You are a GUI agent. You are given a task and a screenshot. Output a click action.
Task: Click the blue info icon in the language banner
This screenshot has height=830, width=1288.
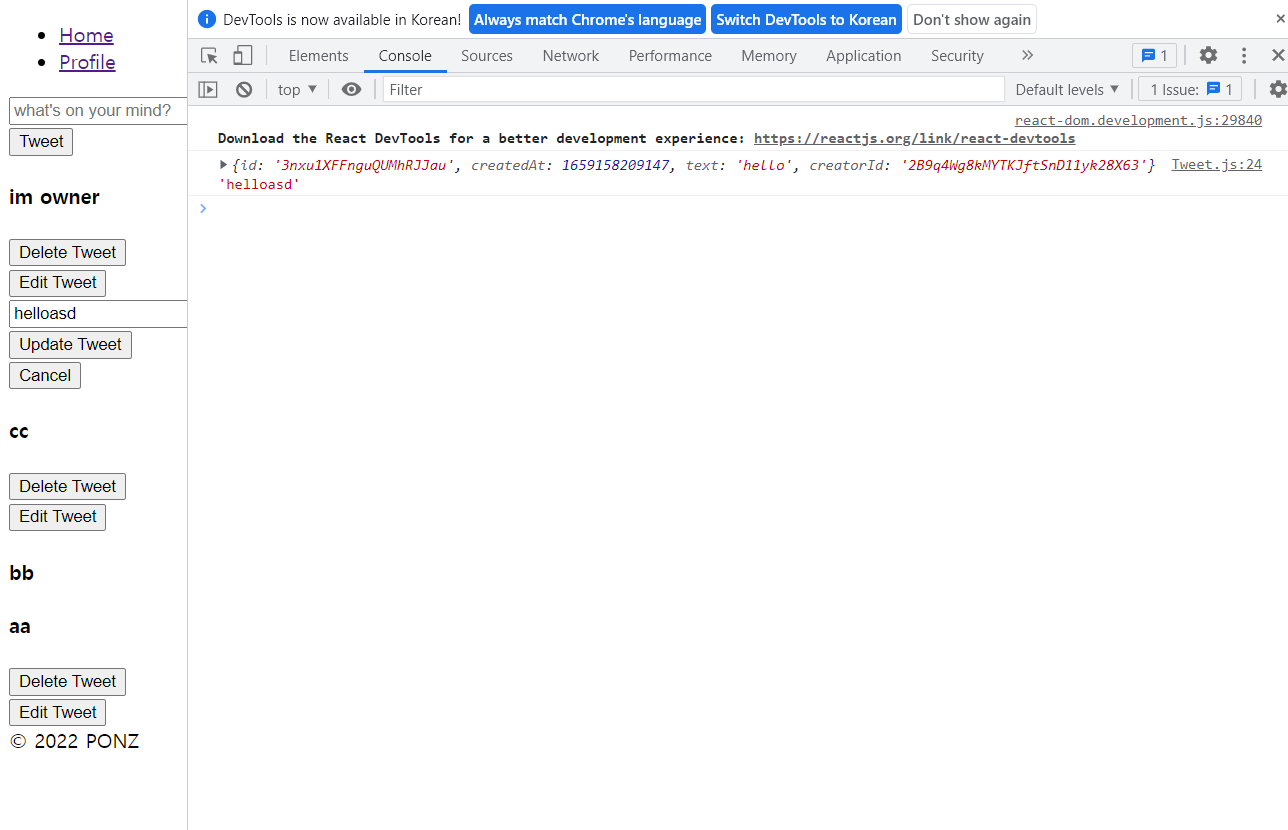[207, 19]
